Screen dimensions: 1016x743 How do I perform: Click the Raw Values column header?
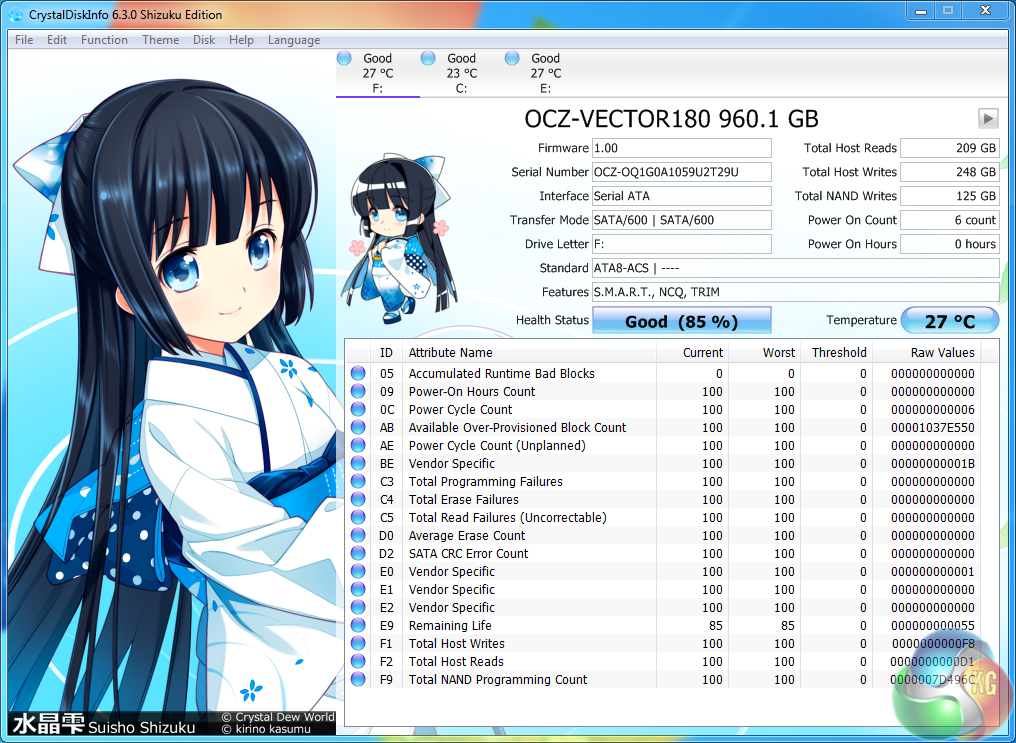927,352
